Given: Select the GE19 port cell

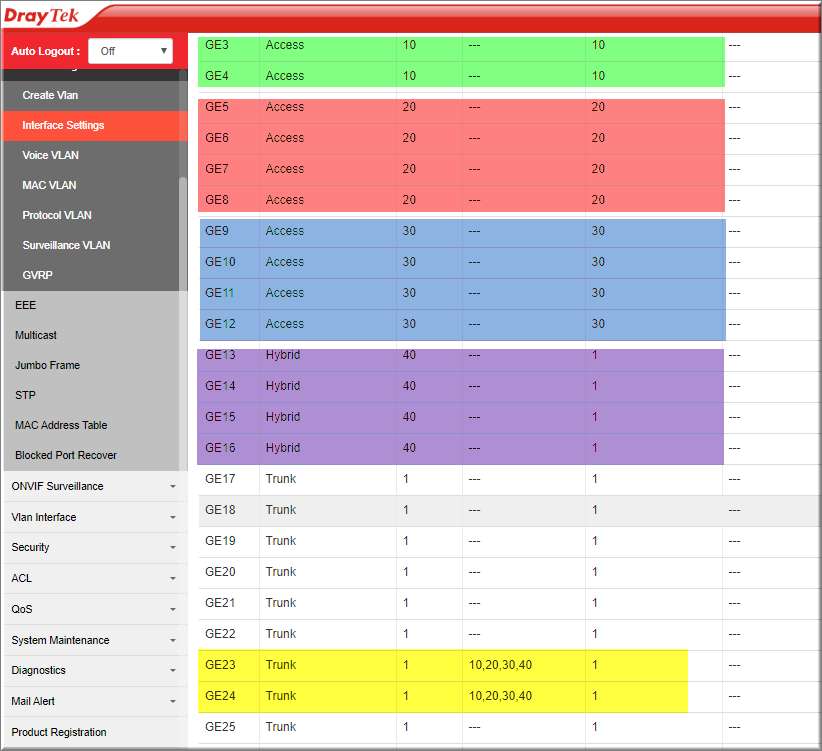Looking at the screenshot, I should click(229, 541).
